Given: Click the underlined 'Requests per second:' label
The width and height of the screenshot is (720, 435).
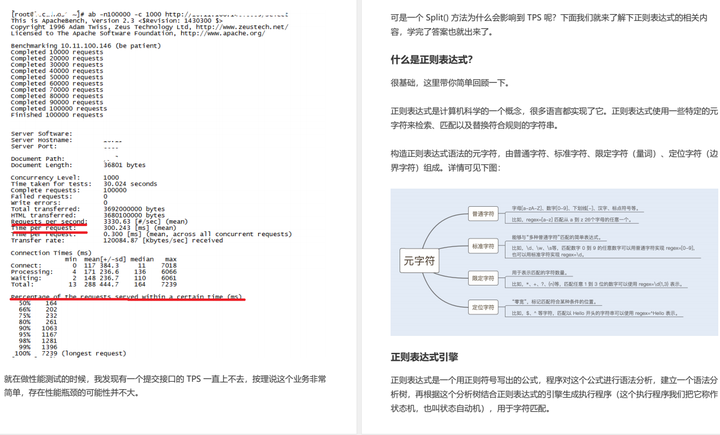Looking at the screenshot, I should tap(49, 221).
